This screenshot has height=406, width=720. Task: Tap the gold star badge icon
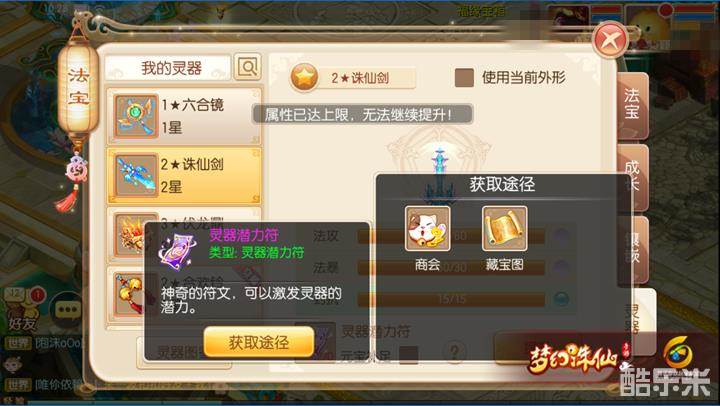pyautogui.click(x=304, y=77)
